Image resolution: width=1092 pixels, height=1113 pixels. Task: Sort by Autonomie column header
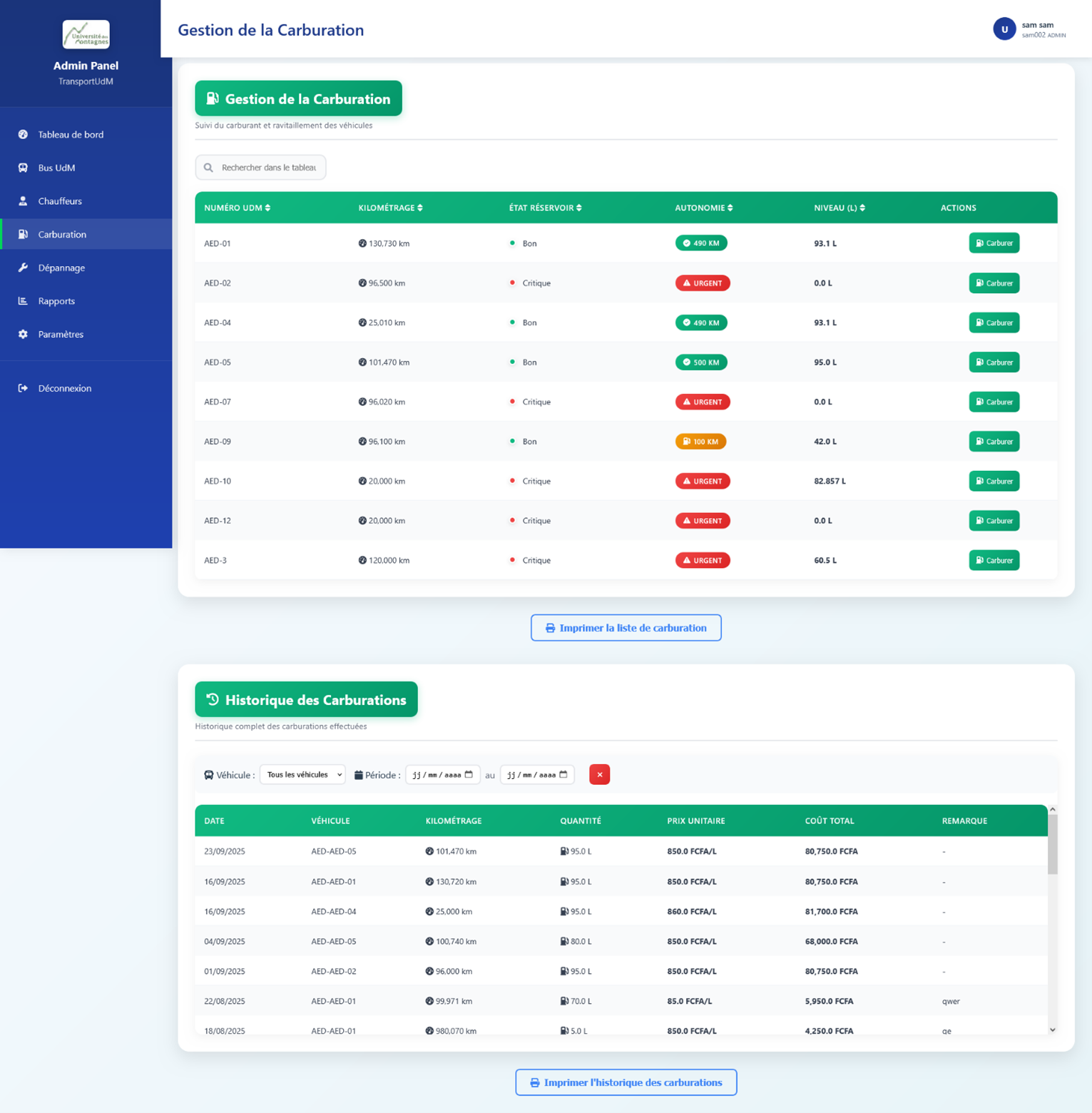(x=703, y=208)
